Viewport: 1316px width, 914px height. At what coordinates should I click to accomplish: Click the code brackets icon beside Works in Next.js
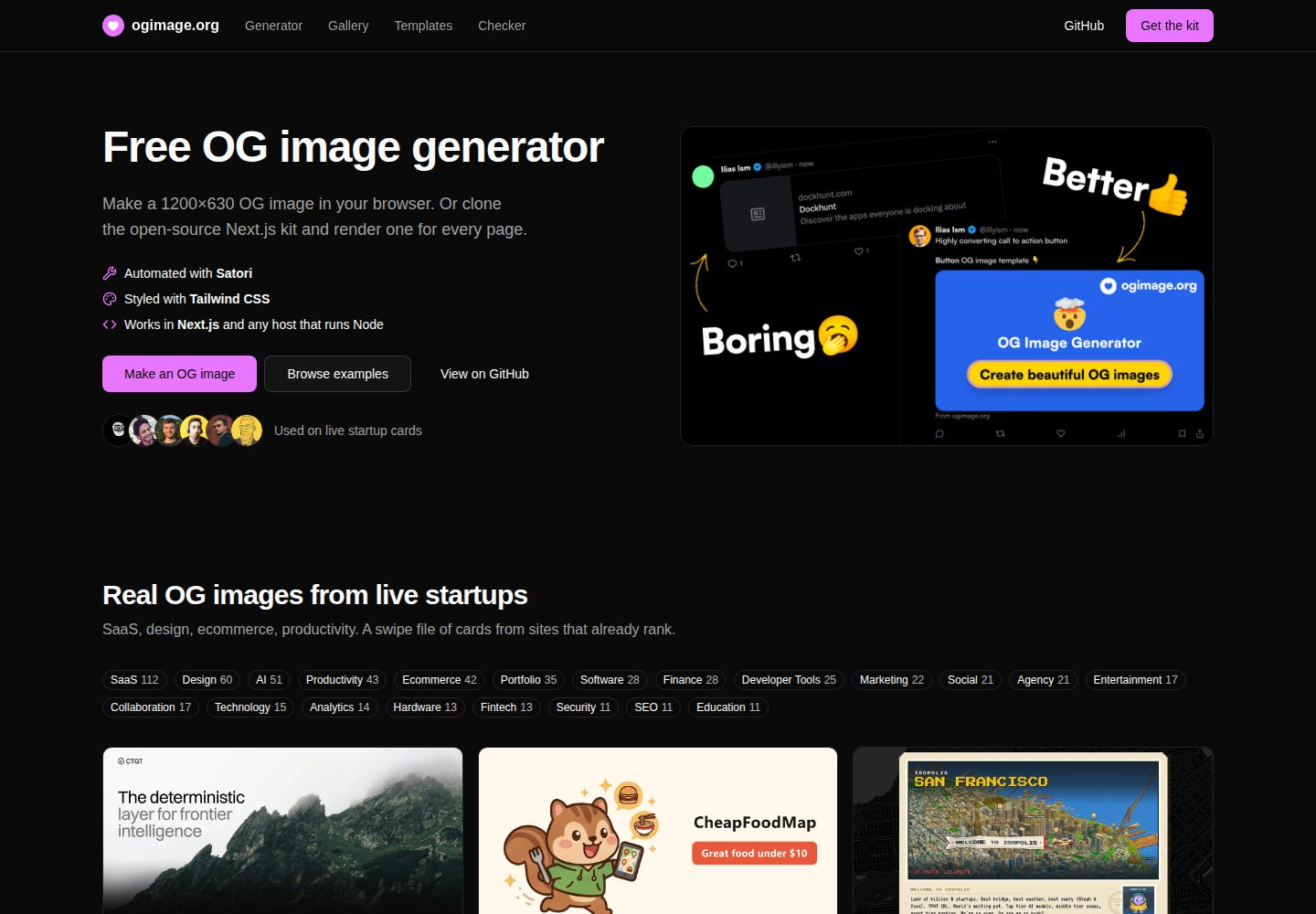(x=110, y=324)
